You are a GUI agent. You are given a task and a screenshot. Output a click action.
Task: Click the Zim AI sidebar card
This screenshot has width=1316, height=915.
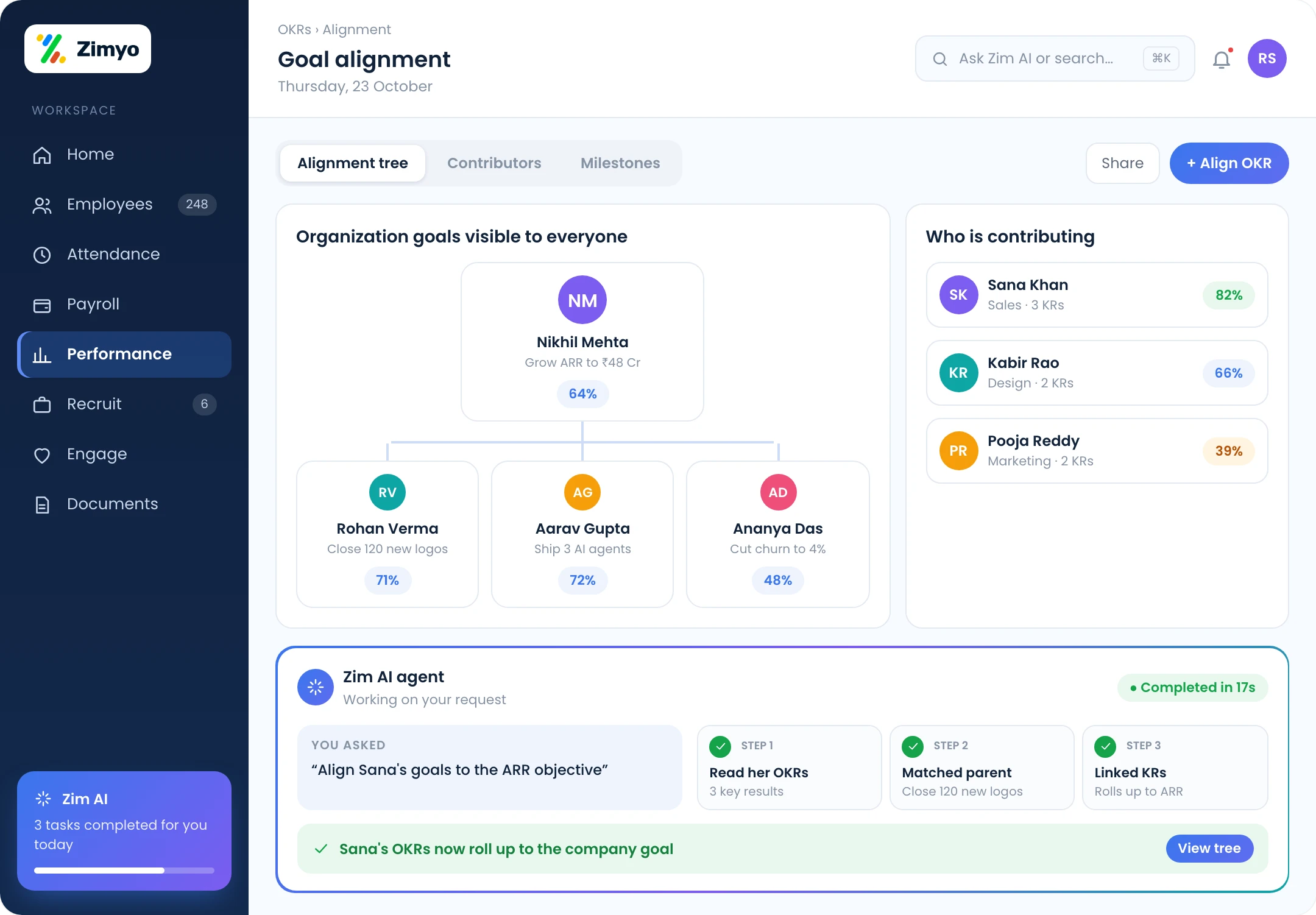(x=124, y=831)
